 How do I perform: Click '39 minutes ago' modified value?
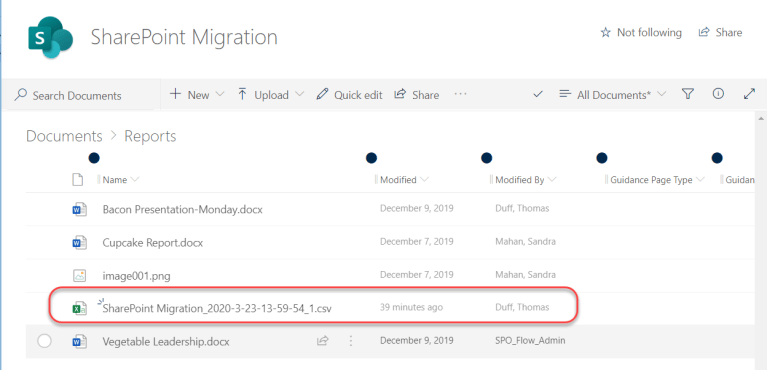(411, 307)
